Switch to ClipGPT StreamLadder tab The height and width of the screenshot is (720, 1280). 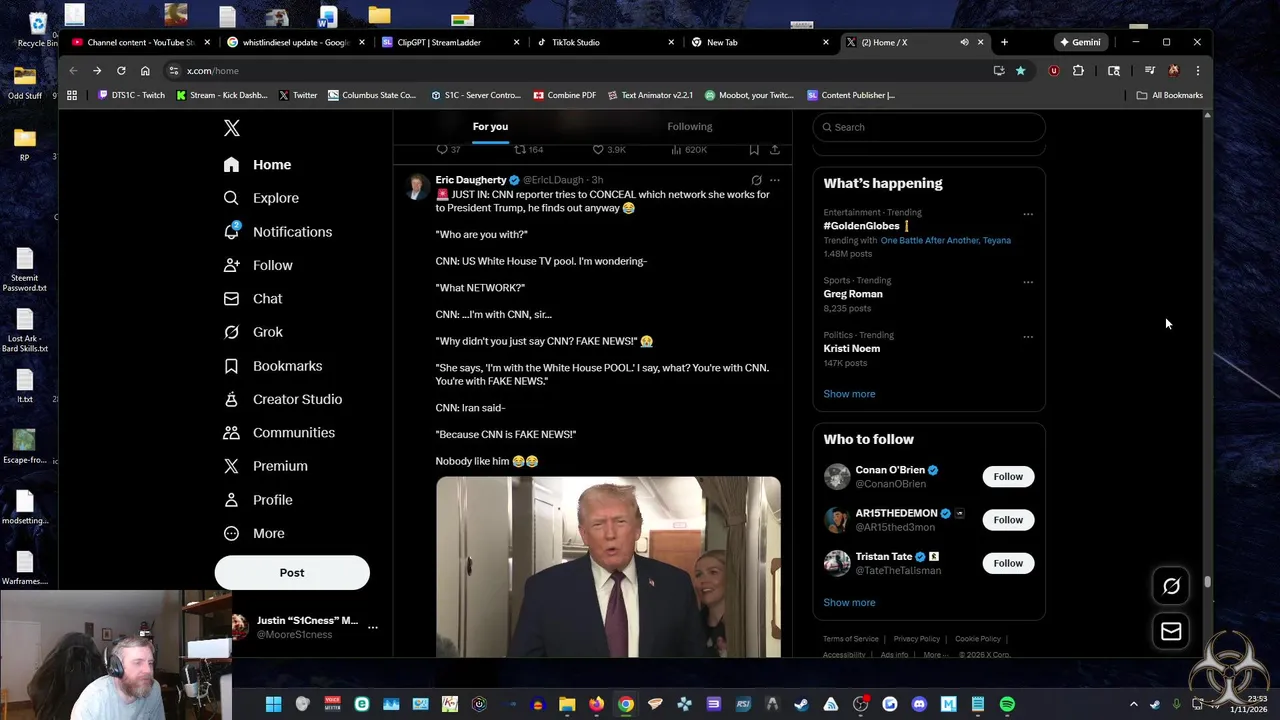450,42
